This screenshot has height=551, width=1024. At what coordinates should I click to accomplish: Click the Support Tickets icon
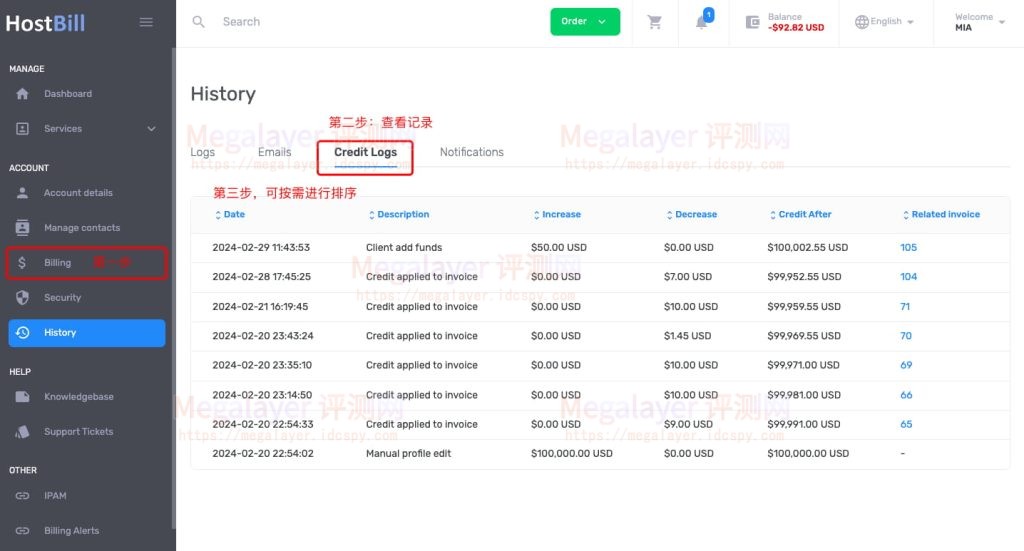pyautogui.click(x=23, y=432)
